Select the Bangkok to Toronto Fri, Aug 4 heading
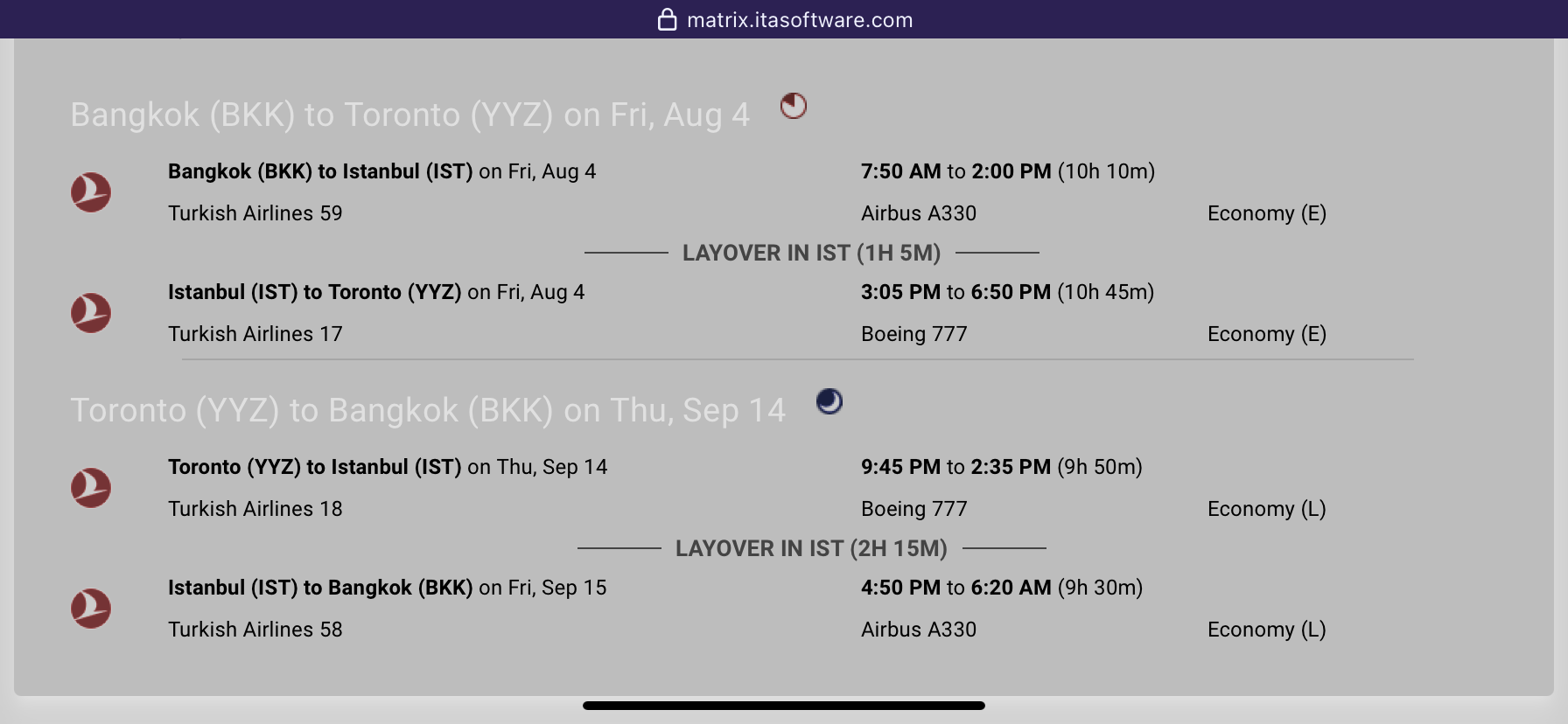The width and height of the screenshot is (1568, 724). (x=410, y=115)
